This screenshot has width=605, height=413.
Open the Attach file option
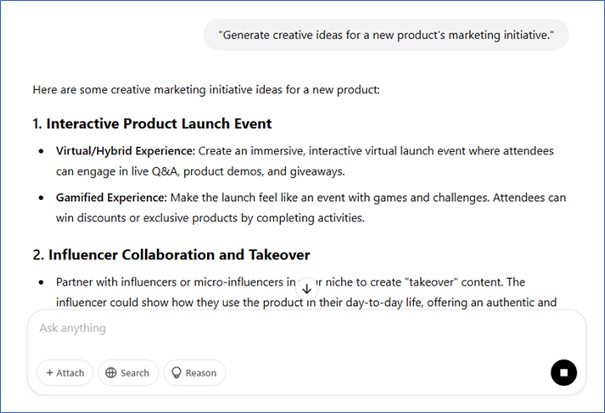(65, 373)
